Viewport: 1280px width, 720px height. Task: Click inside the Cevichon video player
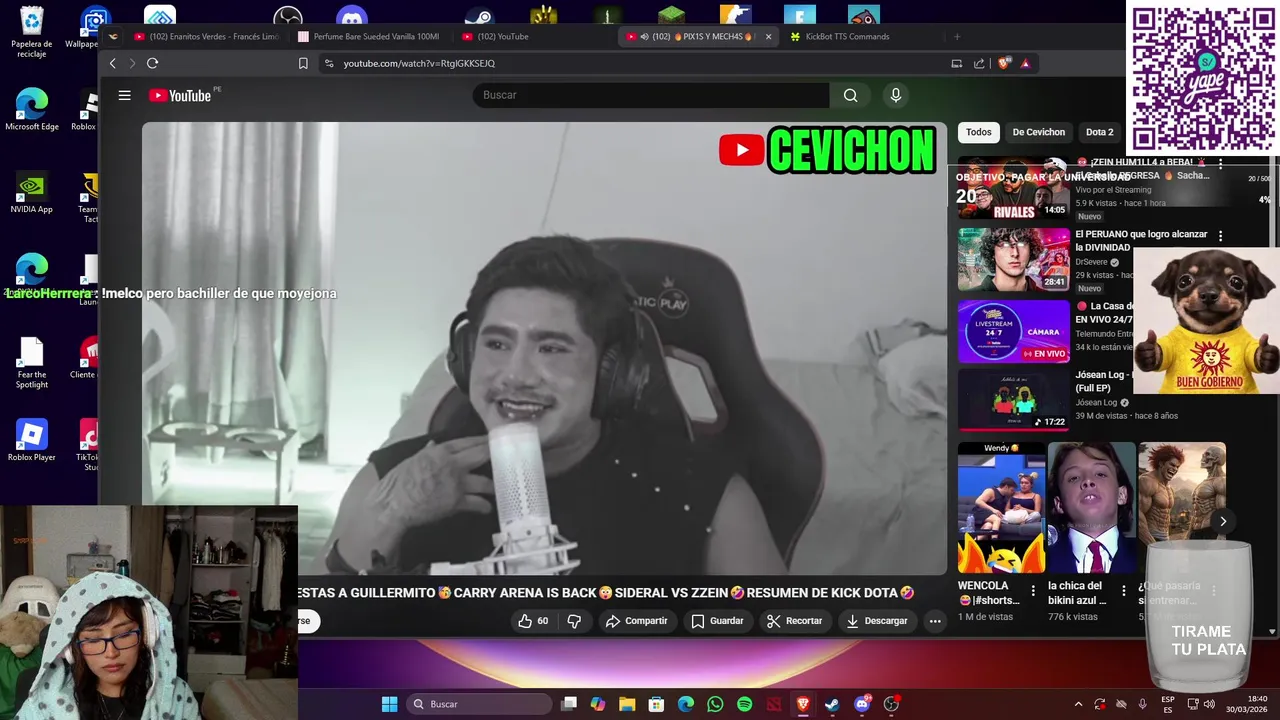(x=544, y=348)
